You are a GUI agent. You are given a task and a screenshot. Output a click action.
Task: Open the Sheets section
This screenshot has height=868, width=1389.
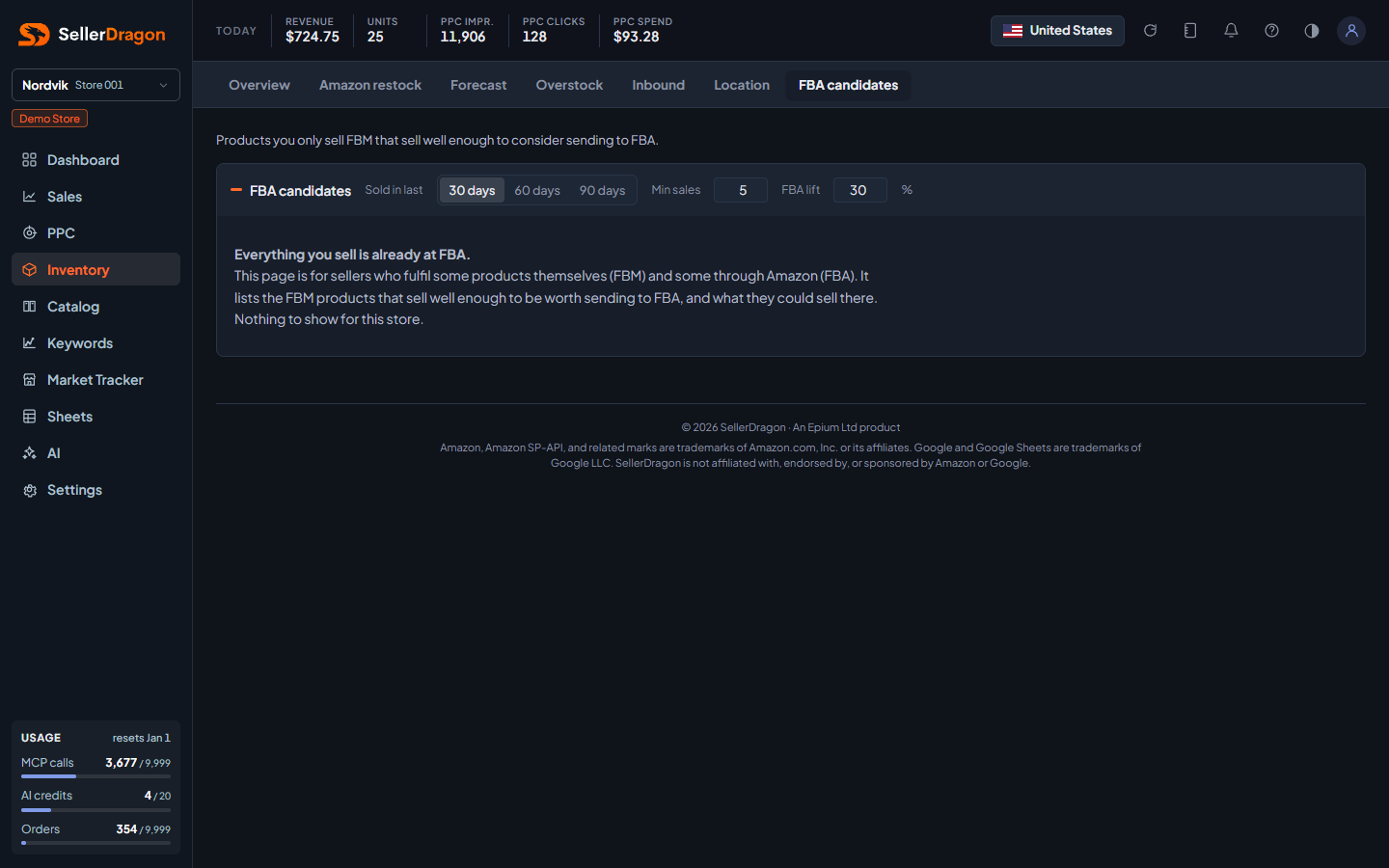pyautogui.click(x=95, y=417)
